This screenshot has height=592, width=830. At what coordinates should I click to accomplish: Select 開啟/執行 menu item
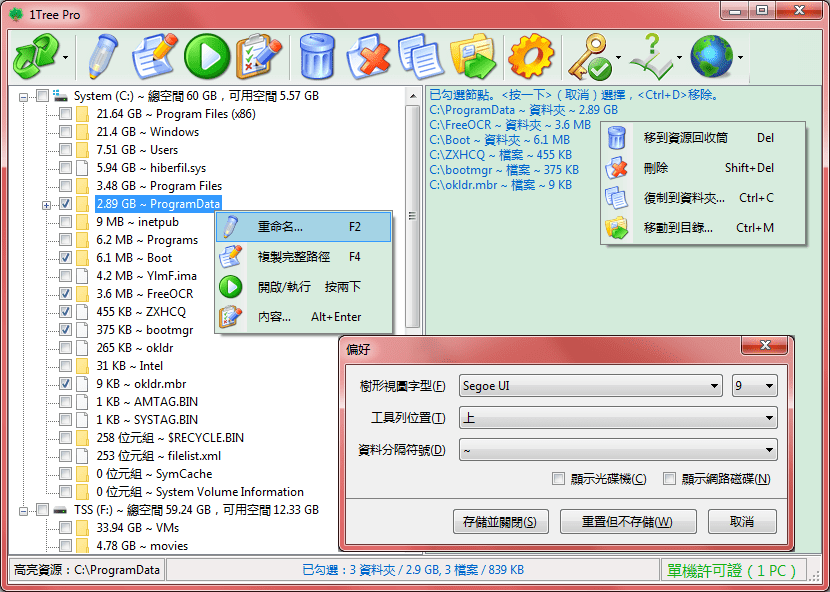(303, 286)
